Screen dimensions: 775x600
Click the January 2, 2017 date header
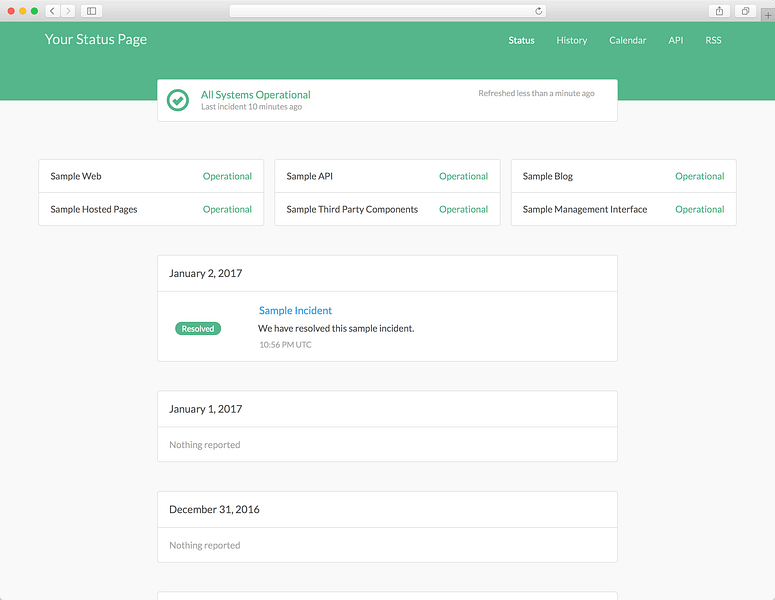(x=206, y=273)
